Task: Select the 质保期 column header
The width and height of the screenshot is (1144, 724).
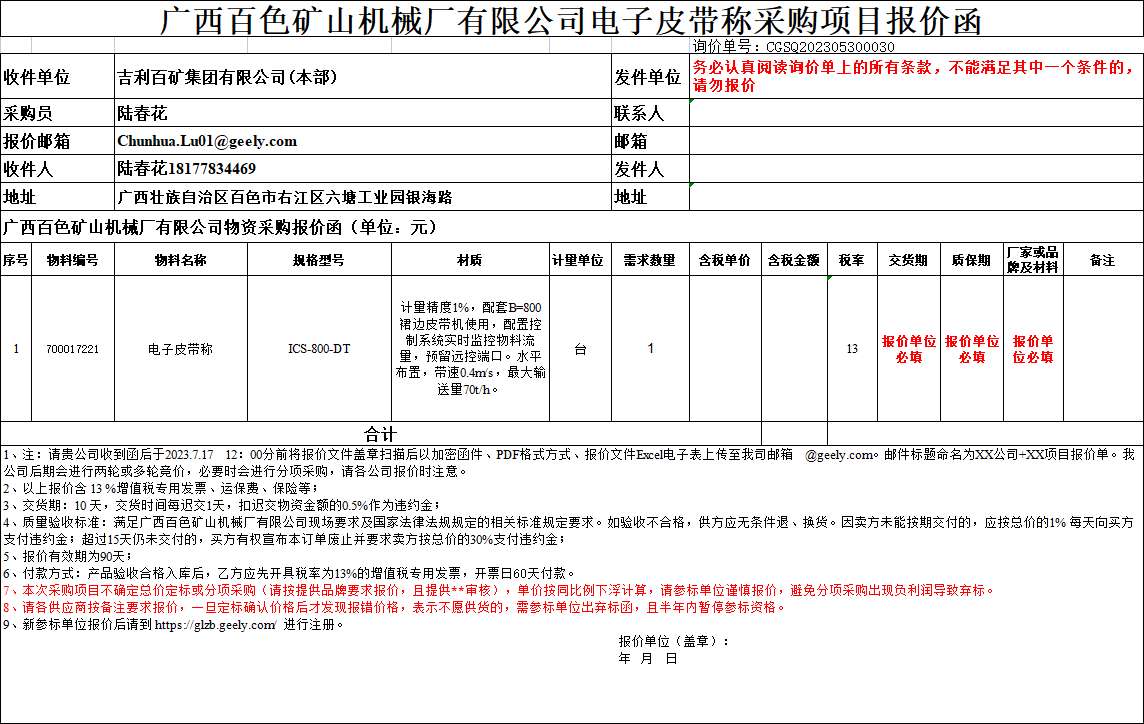Action: pyautogui.click(x=971, y=260)
